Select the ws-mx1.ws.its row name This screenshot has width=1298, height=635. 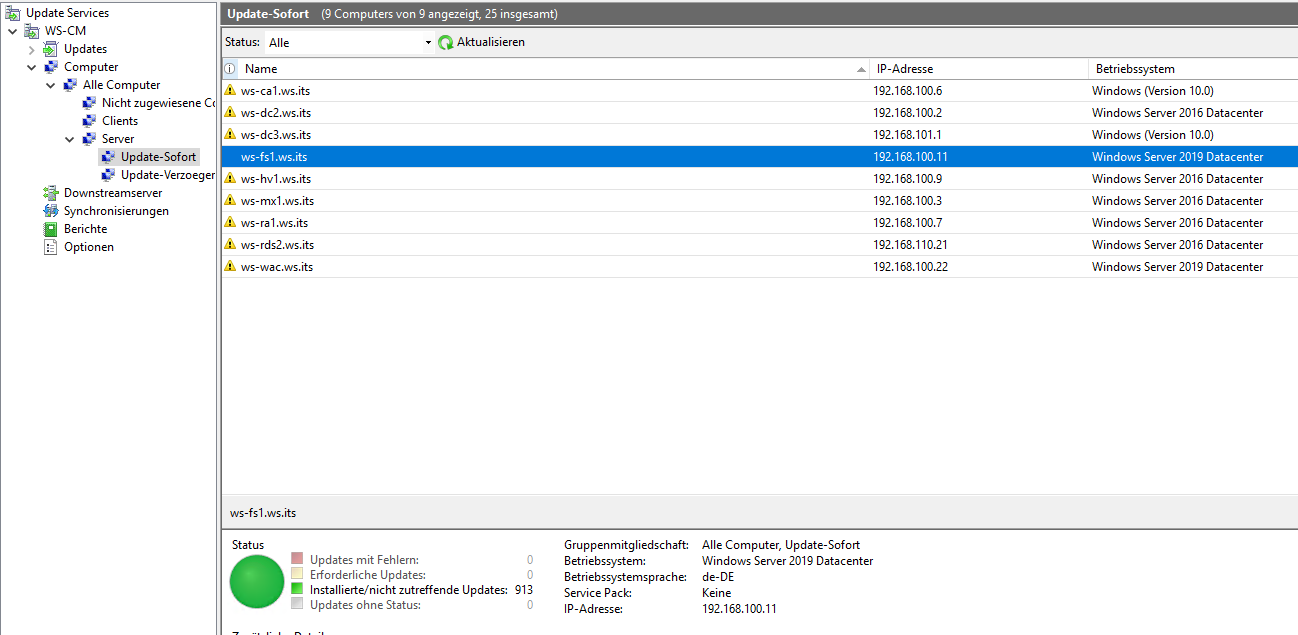coord(277,201)
